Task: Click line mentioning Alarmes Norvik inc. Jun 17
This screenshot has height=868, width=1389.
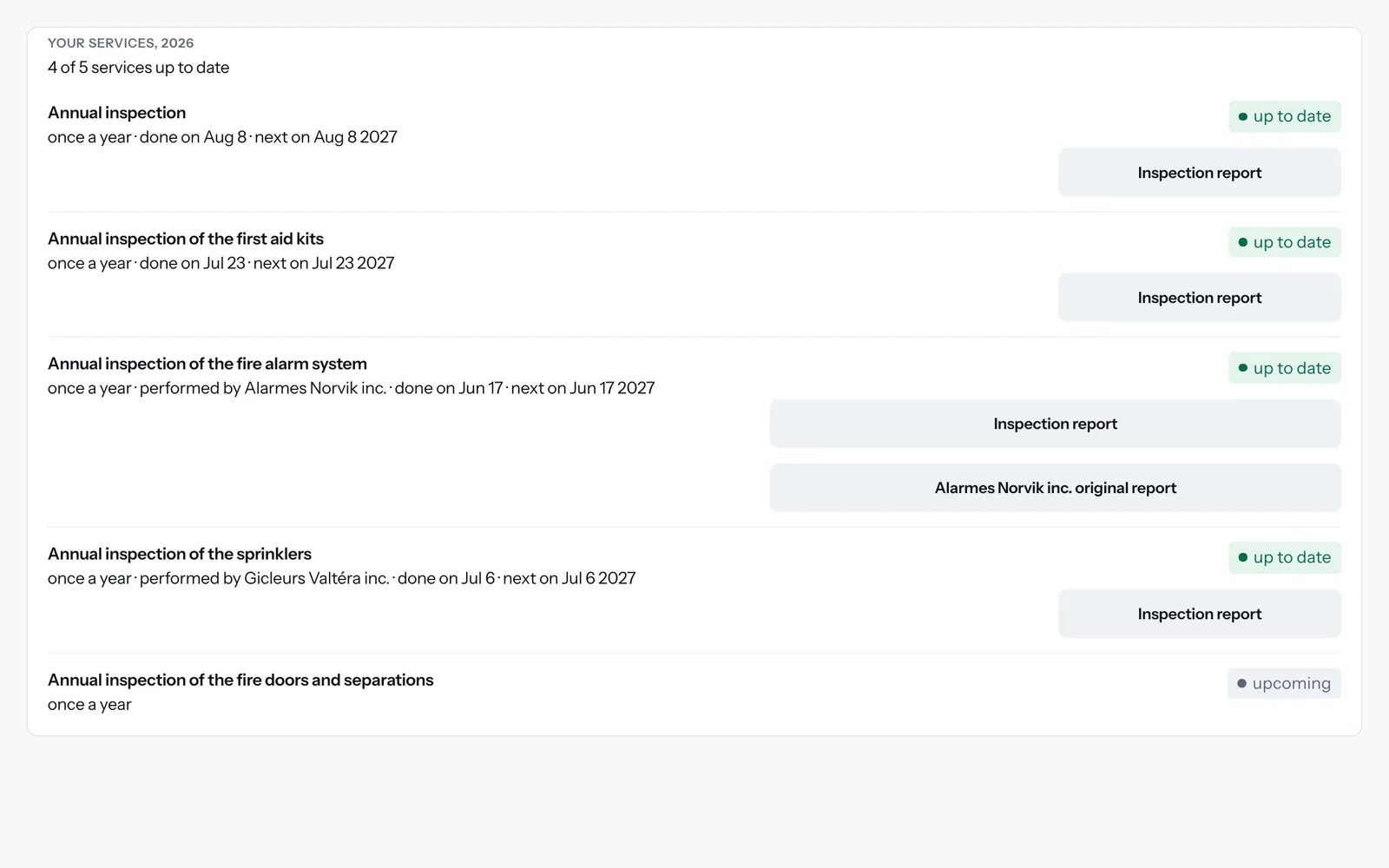Action: click(x=352, y=388)
